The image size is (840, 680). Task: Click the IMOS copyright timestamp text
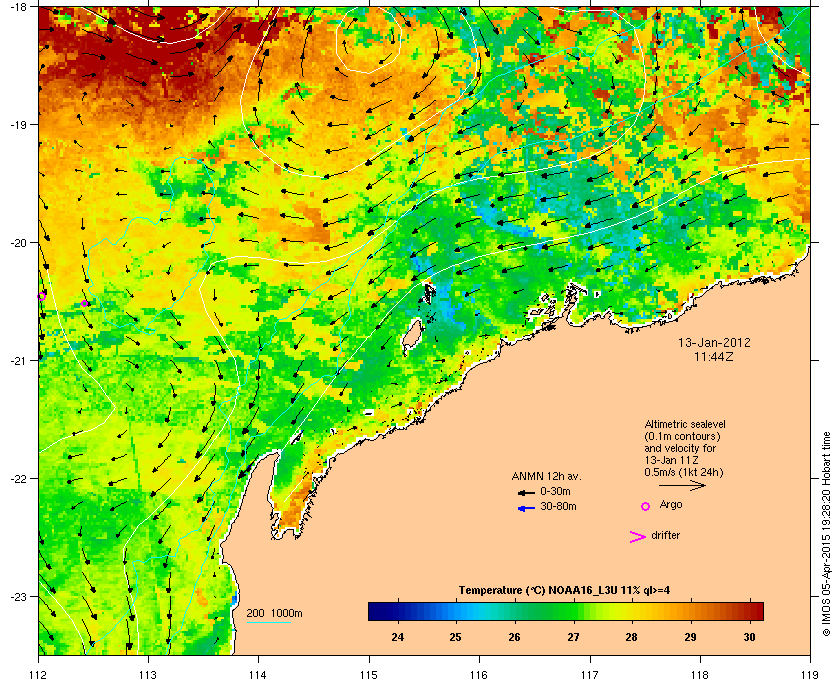(826, 534)
